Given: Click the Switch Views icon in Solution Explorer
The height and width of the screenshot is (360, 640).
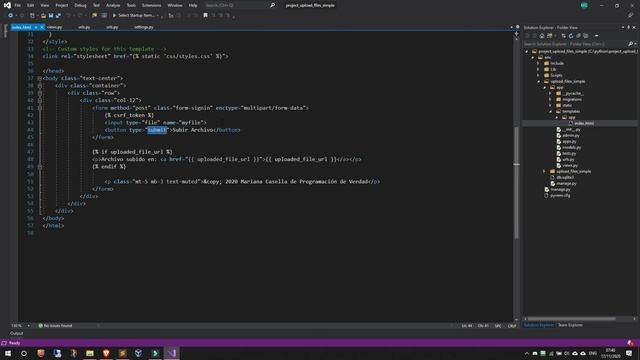Looking at the screenshot, I should point(549,36).
